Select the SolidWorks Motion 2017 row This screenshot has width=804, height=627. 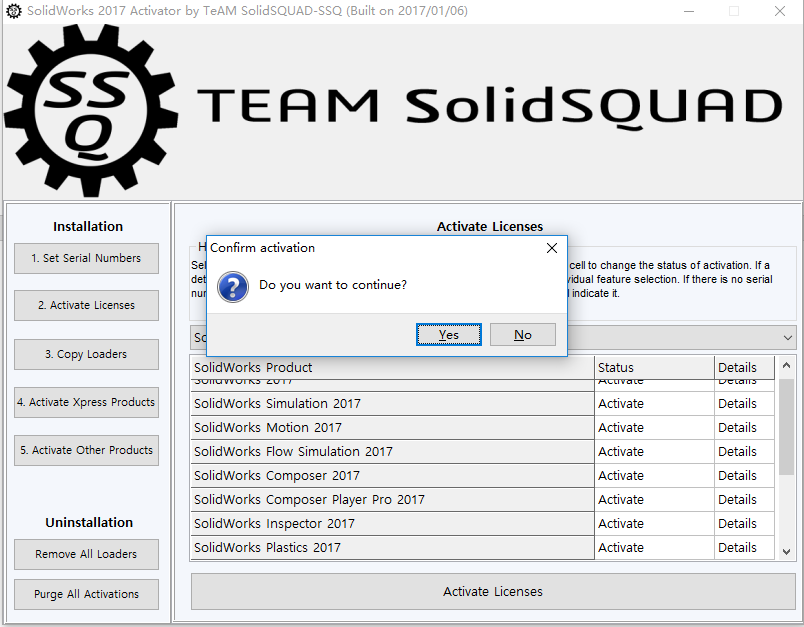click(392, 428)
